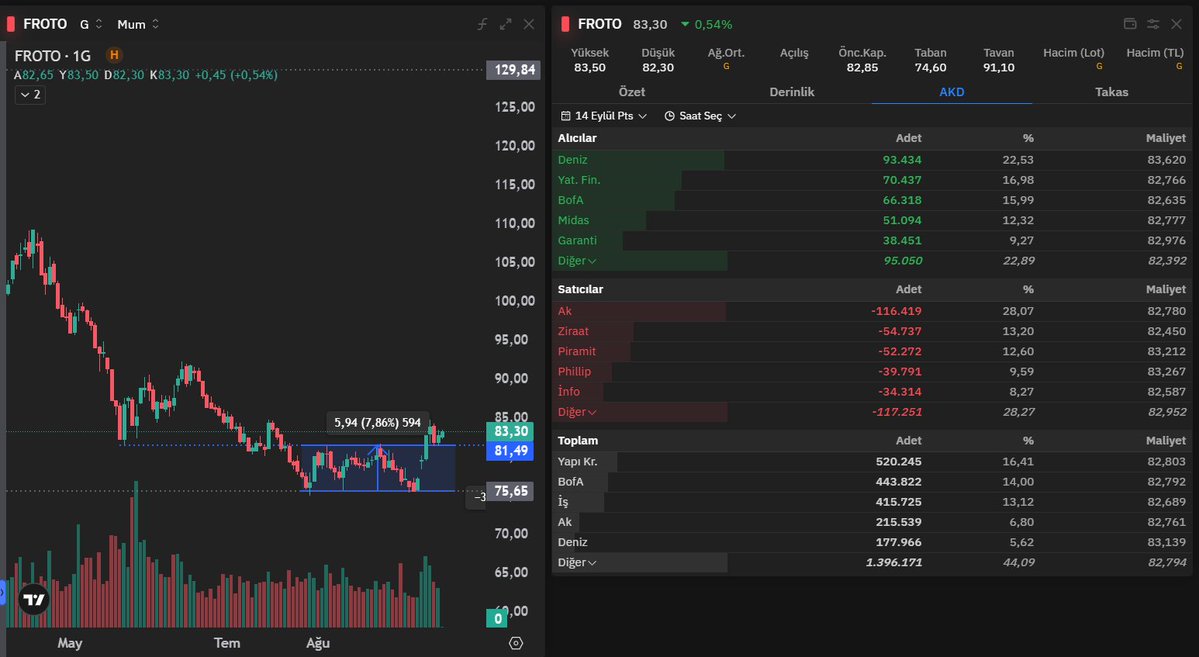Click the Adet column header in Alıcılar

tap(908, 138)
